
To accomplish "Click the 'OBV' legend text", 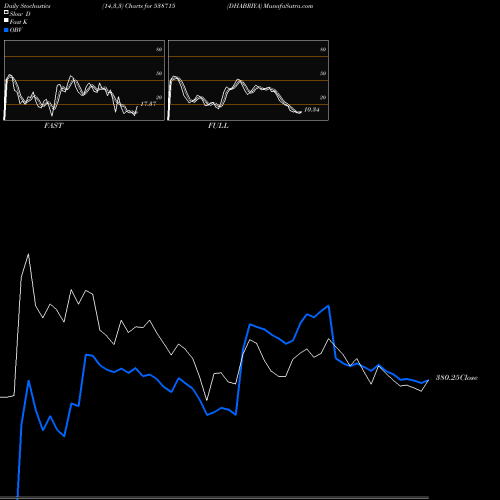I will click(16, 30).
